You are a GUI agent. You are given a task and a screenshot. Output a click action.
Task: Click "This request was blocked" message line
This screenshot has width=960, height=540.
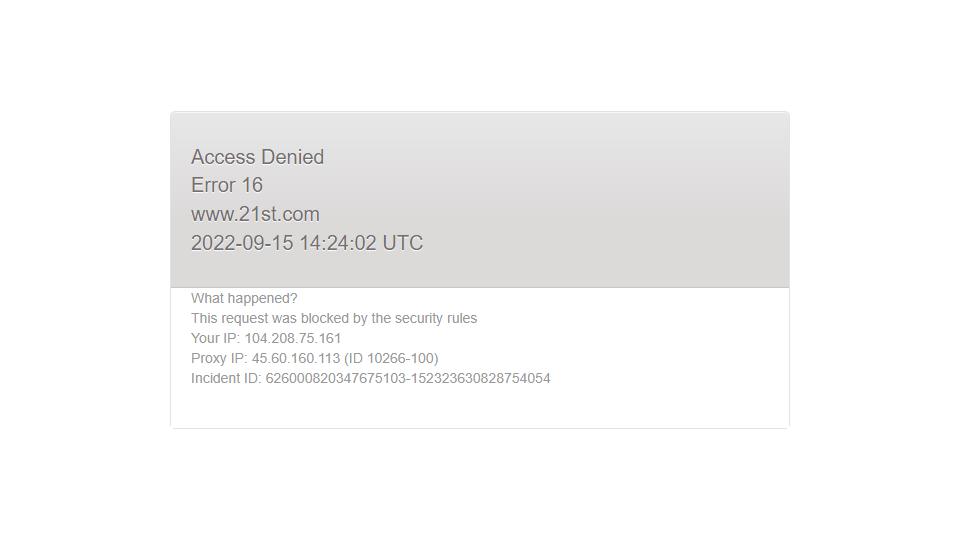334,318
